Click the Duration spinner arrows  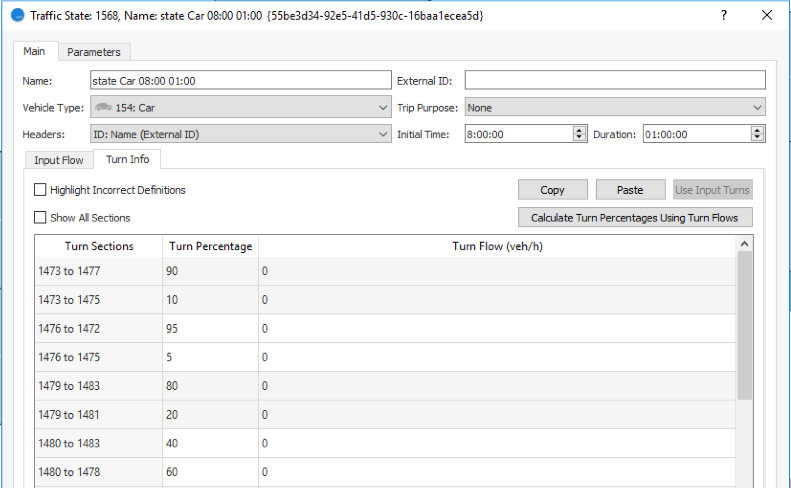[757, 134]
